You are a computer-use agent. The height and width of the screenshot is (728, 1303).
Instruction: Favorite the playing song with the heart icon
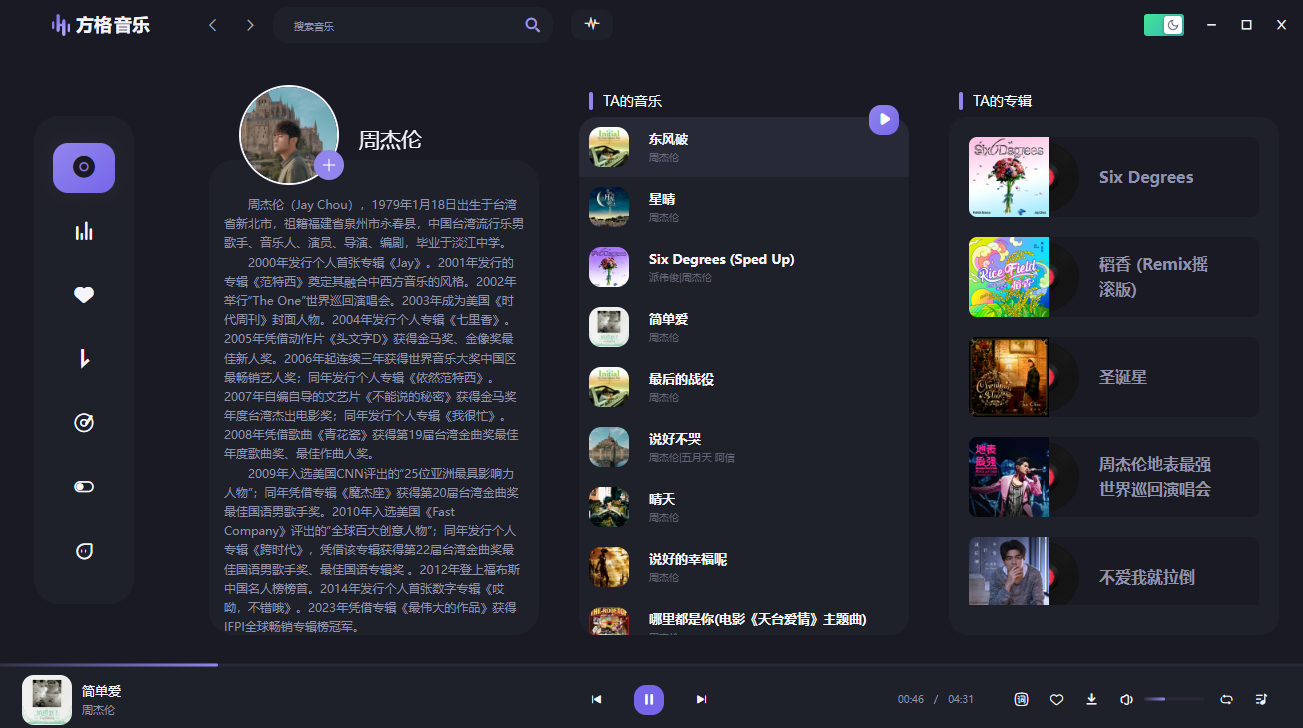coord(1057,700)
